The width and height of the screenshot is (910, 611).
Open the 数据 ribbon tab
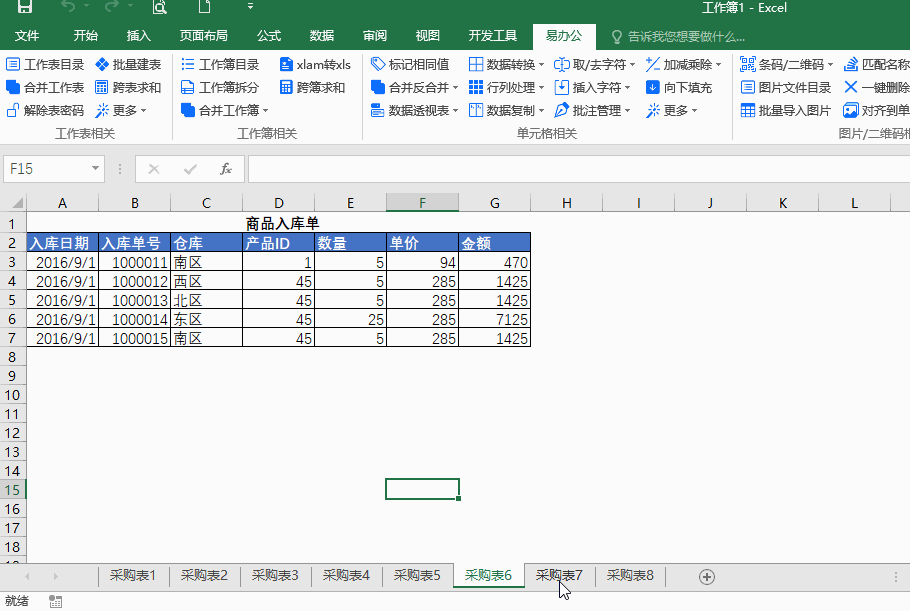322,36
